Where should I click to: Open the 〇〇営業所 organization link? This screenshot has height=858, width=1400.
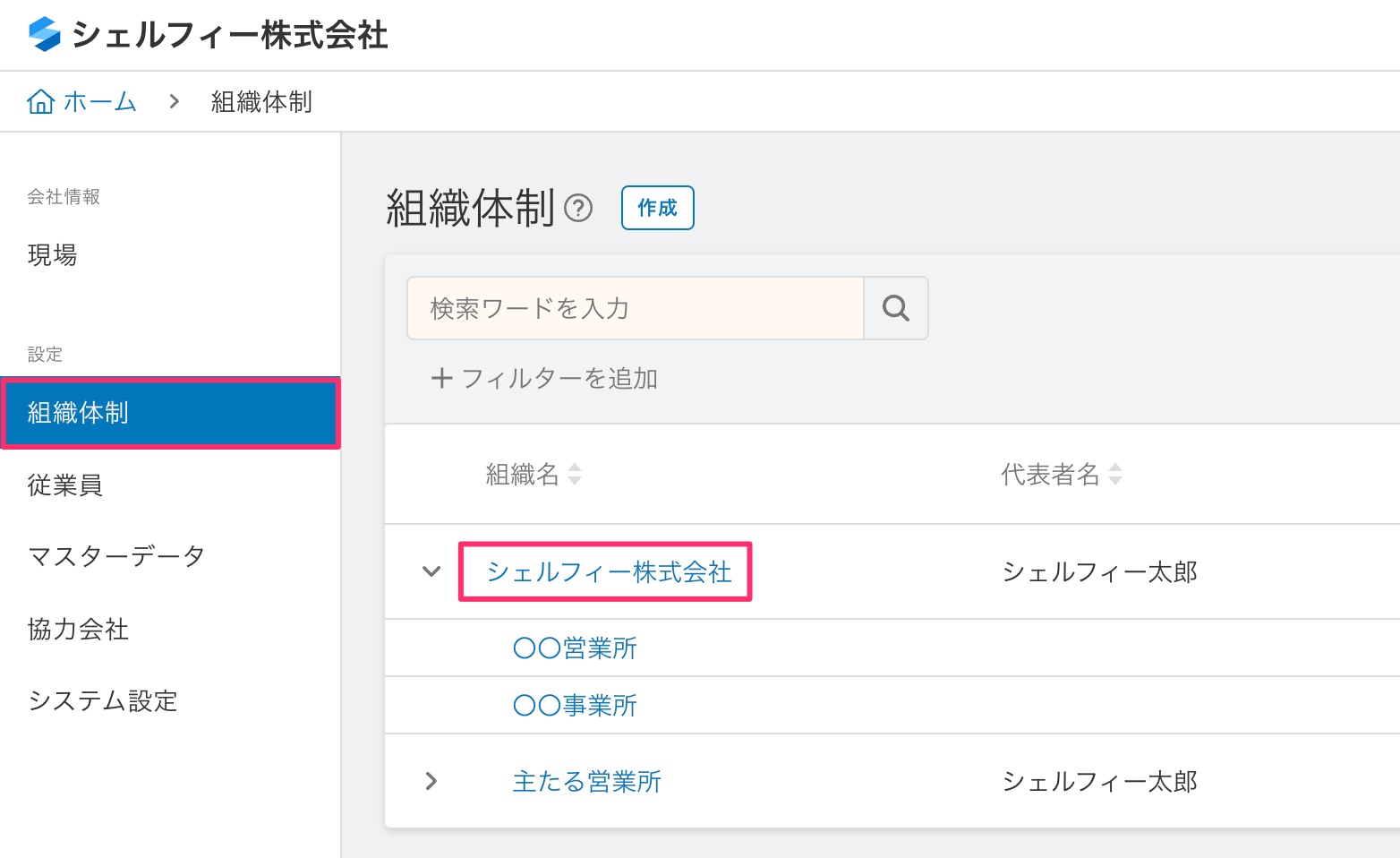pos(575,648)
